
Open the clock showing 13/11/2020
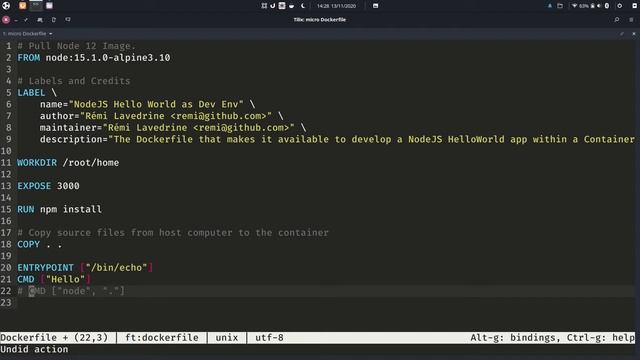336,6
